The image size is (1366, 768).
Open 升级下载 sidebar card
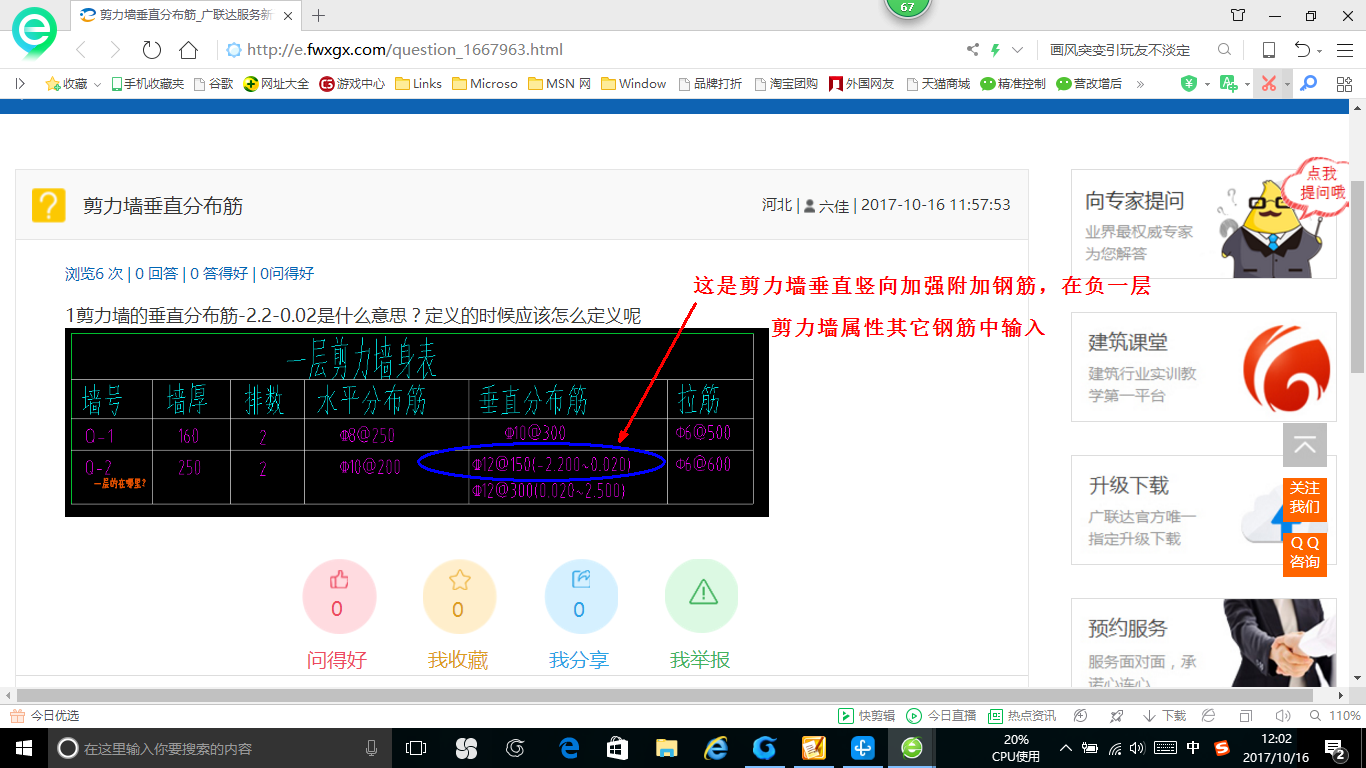pyautogui.click(x=1204, y=510)
